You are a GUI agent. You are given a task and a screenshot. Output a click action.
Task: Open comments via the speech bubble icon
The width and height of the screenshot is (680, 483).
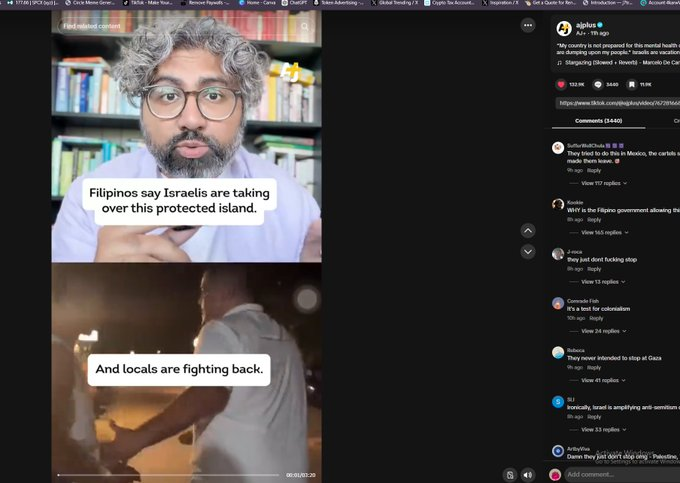click(x=598, y=85)
